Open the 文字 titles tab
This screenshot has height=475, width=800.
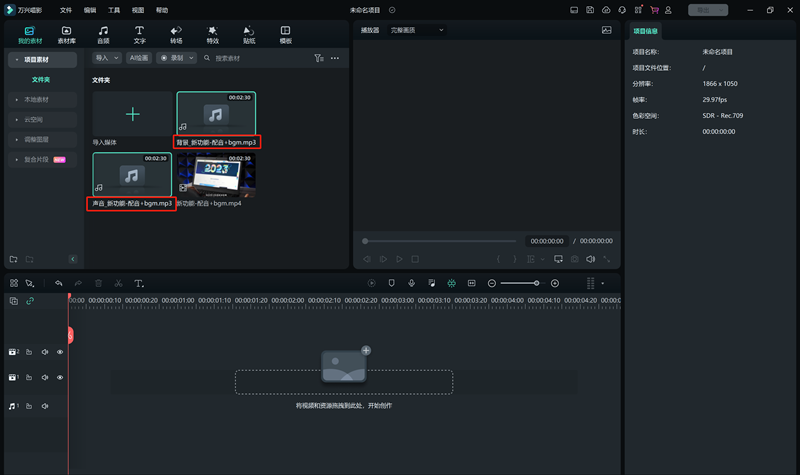pyautogui.click(x=139, y=35)
